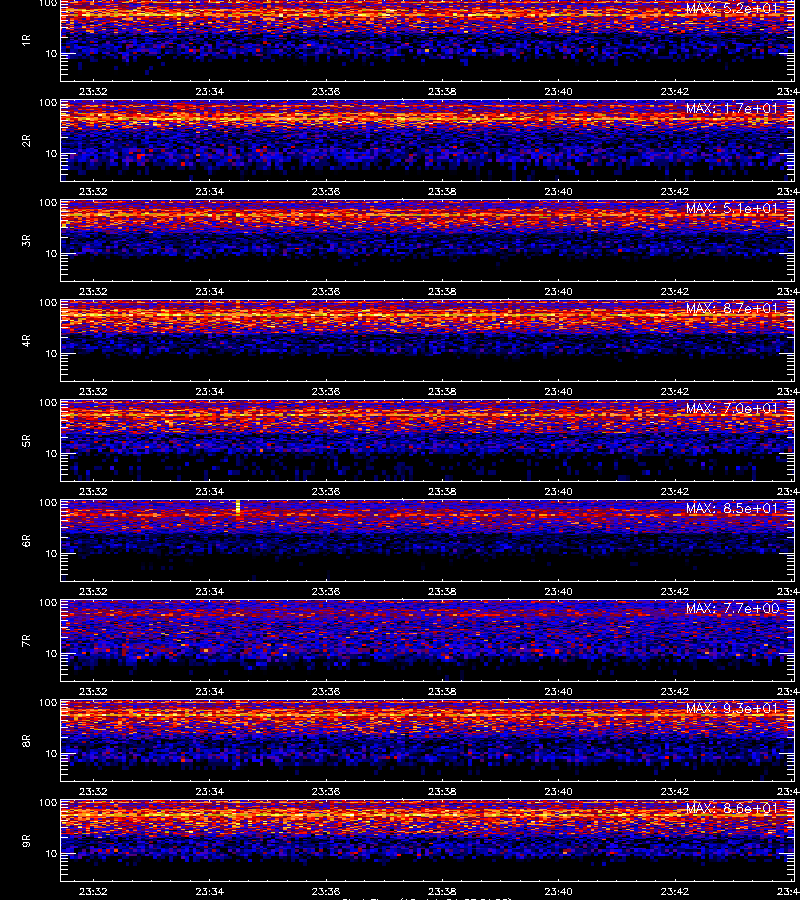
Task: Click the 10 y-axis label on panel 5R
Action: (x=52, y=453)
